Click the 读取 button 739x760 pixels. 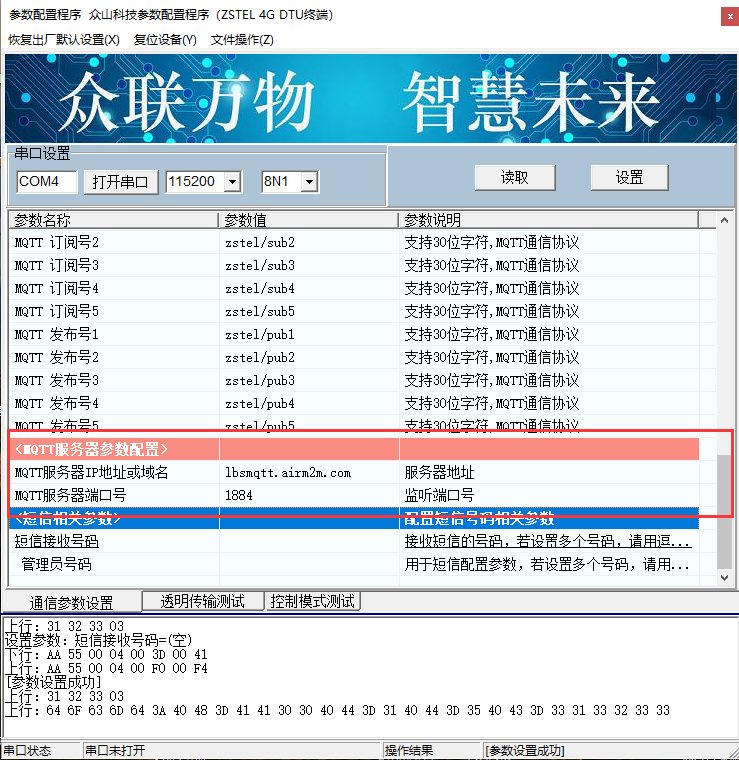tap(515, 177)
